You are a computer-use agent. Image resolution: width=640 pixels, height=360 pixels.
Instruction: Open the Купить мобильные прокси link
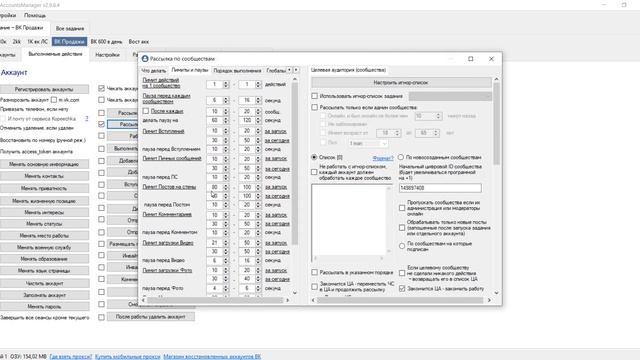pyautogui.click(x=127, y=356)
